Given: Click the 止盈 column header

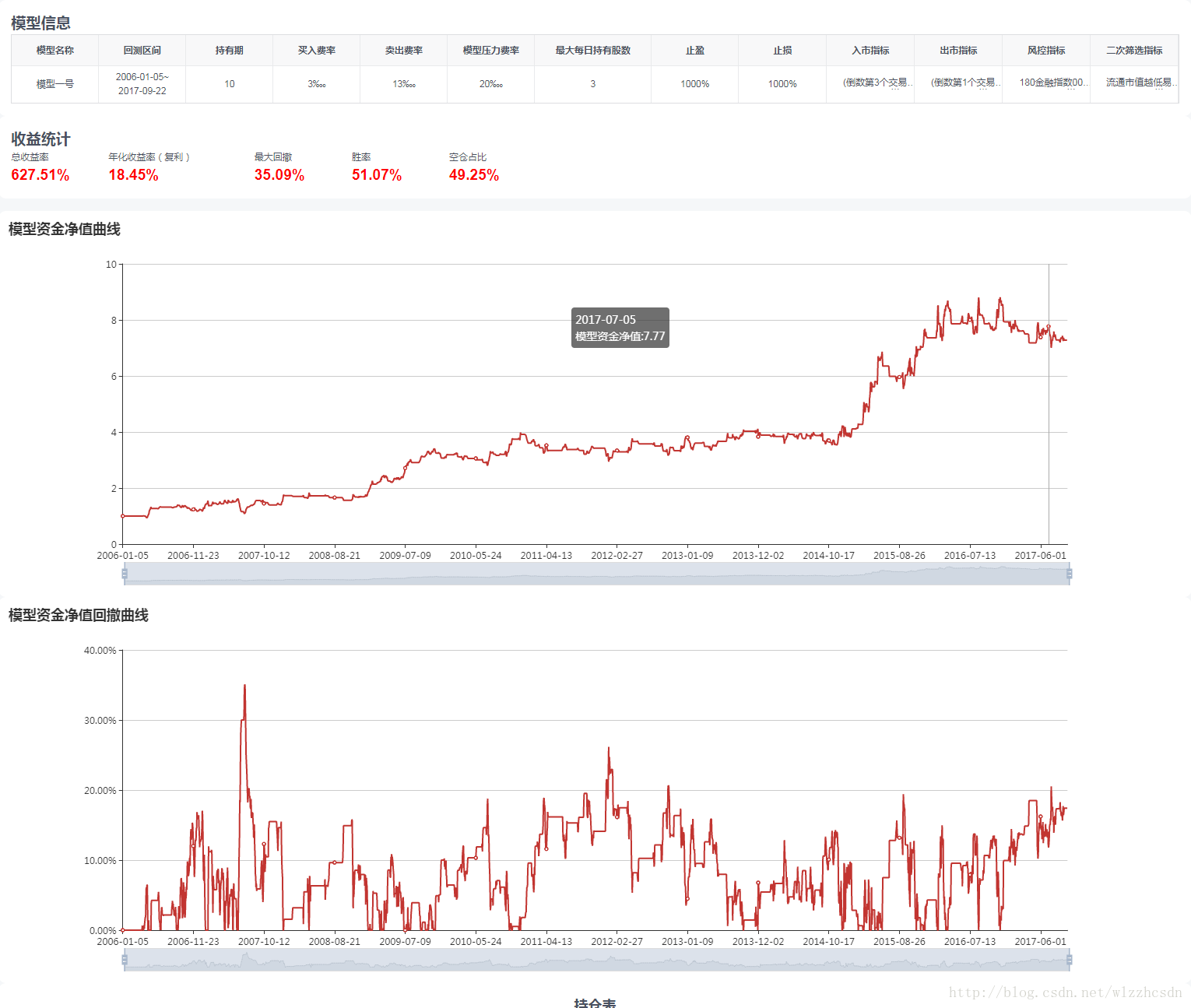Looking at the screenshot, I should click(x=695, y=51).
